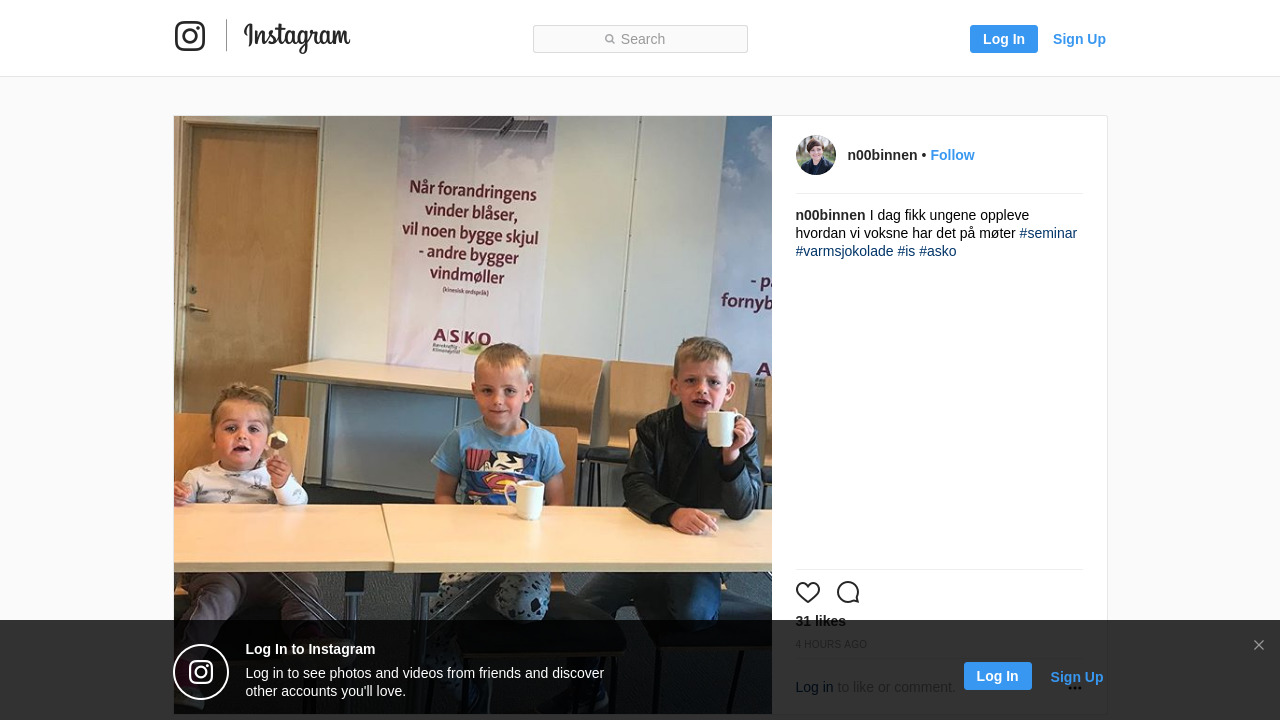Click the Instagram circle icon in bottom banner
Screen dimensions: 1280x720
click(201, 672)
